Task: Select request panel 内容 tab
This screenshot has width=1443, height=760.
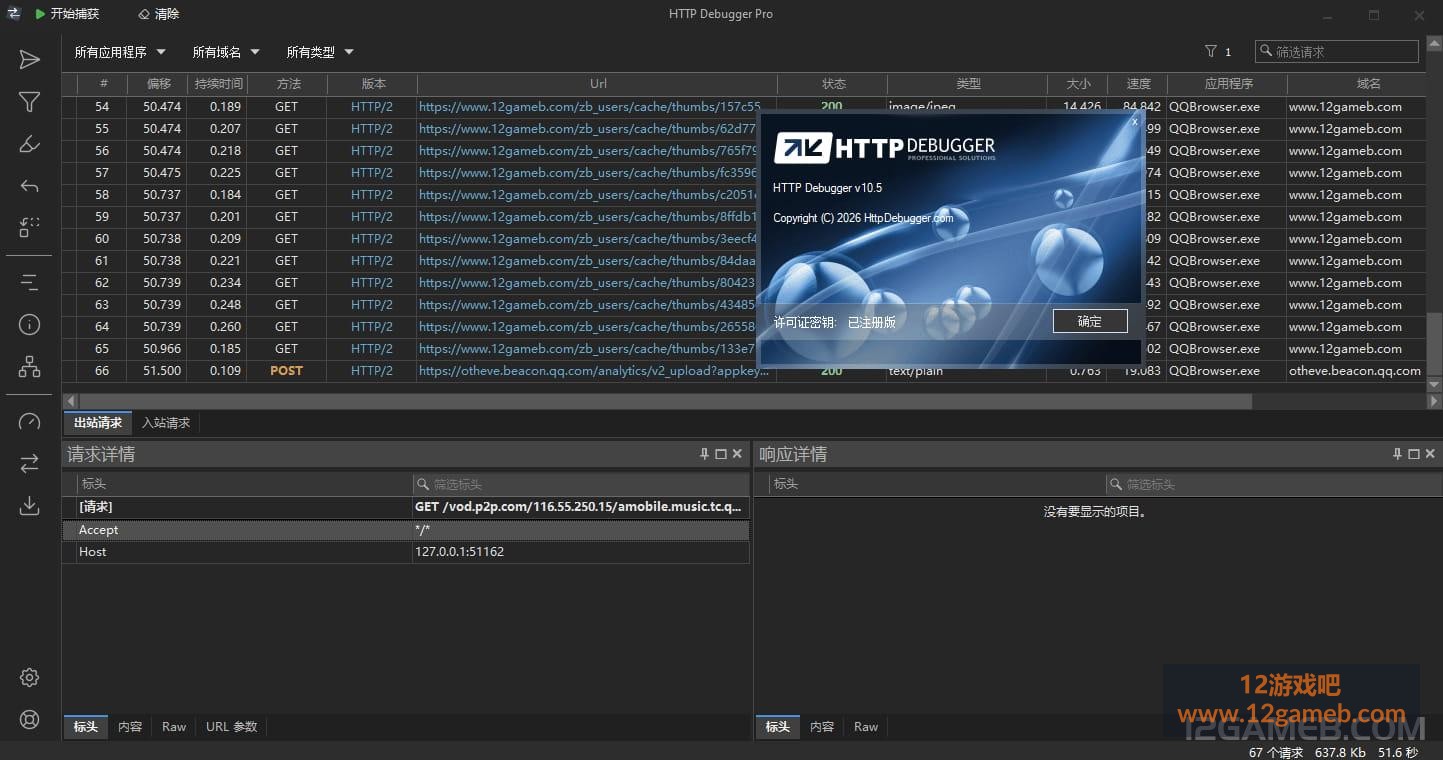Action: click(x=130, y=727)
